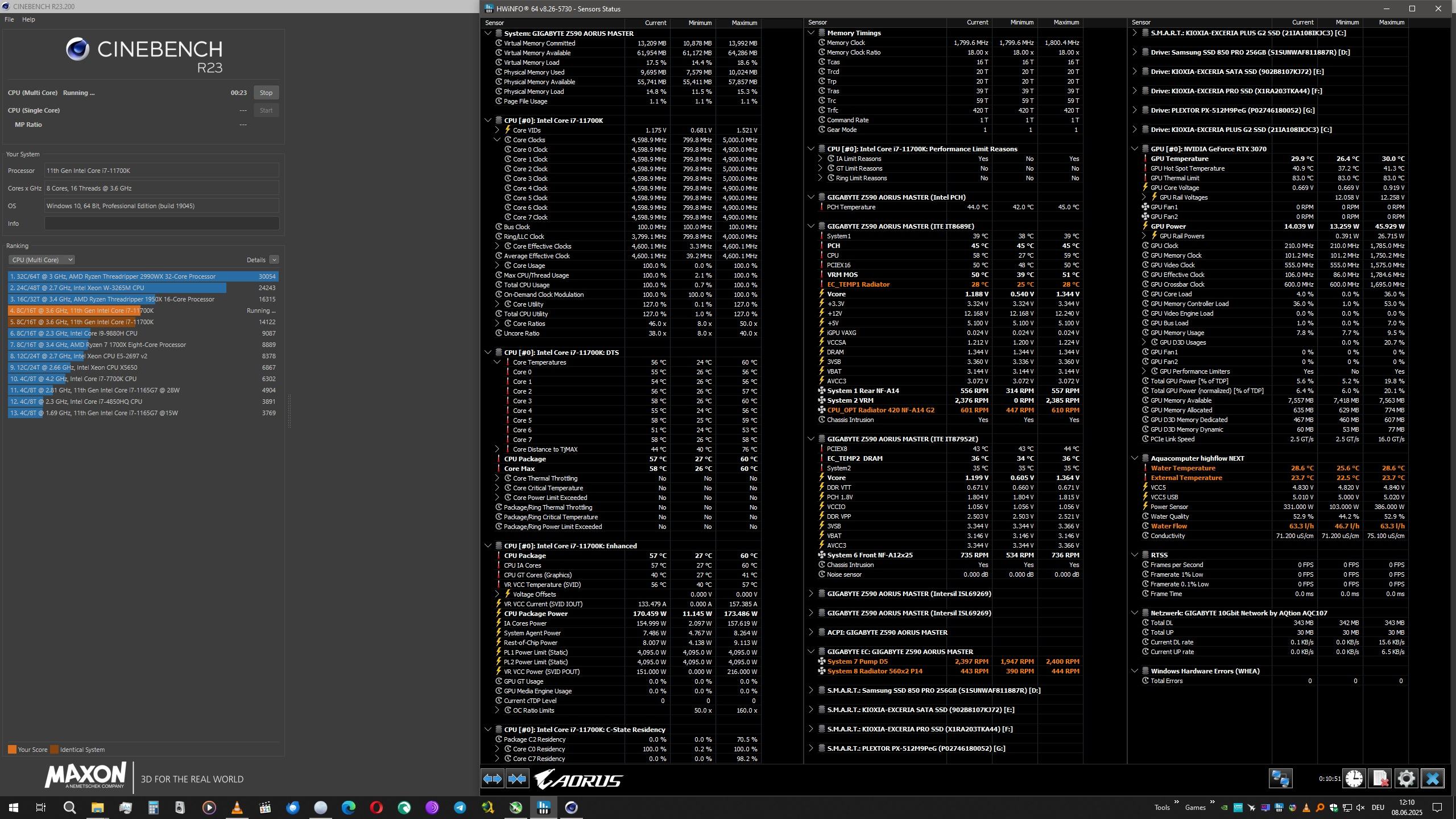Image resolution: width=1456 pixels, height=819 pixels.
Task: Click the Cinebench icon in taskbar
Action: pyautogui.click(x=571, y=807)
